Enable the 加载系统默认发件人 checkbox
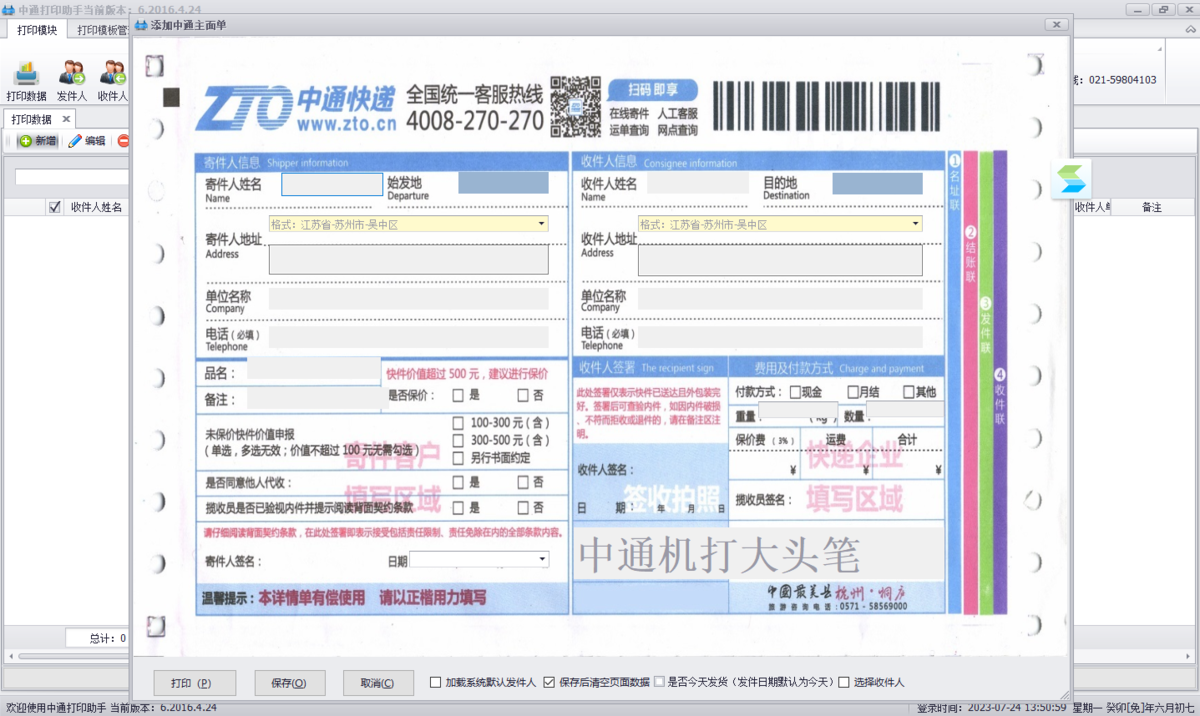 pos(436,682)
